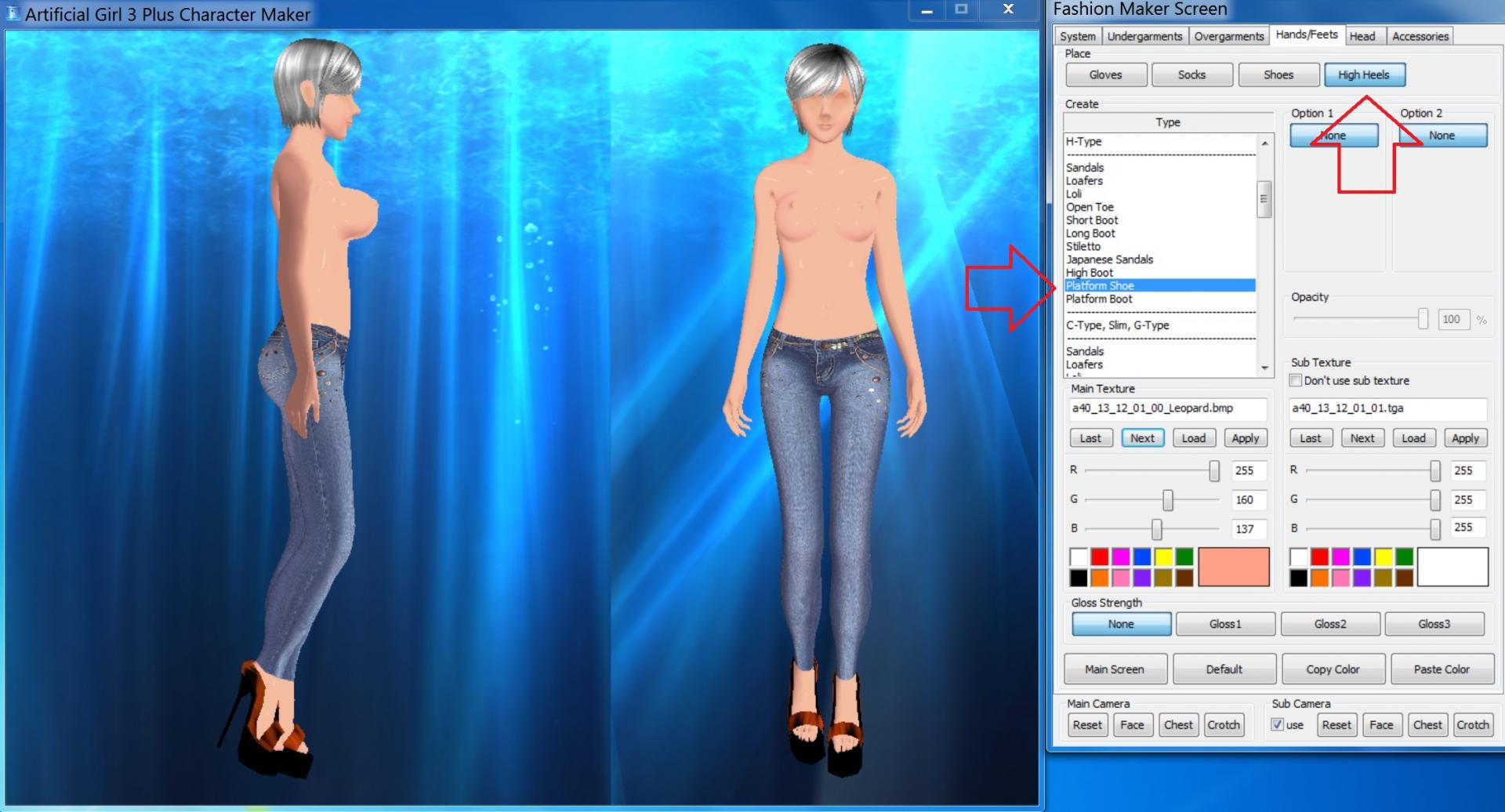Click the white sub color preview

(1452, 567)
